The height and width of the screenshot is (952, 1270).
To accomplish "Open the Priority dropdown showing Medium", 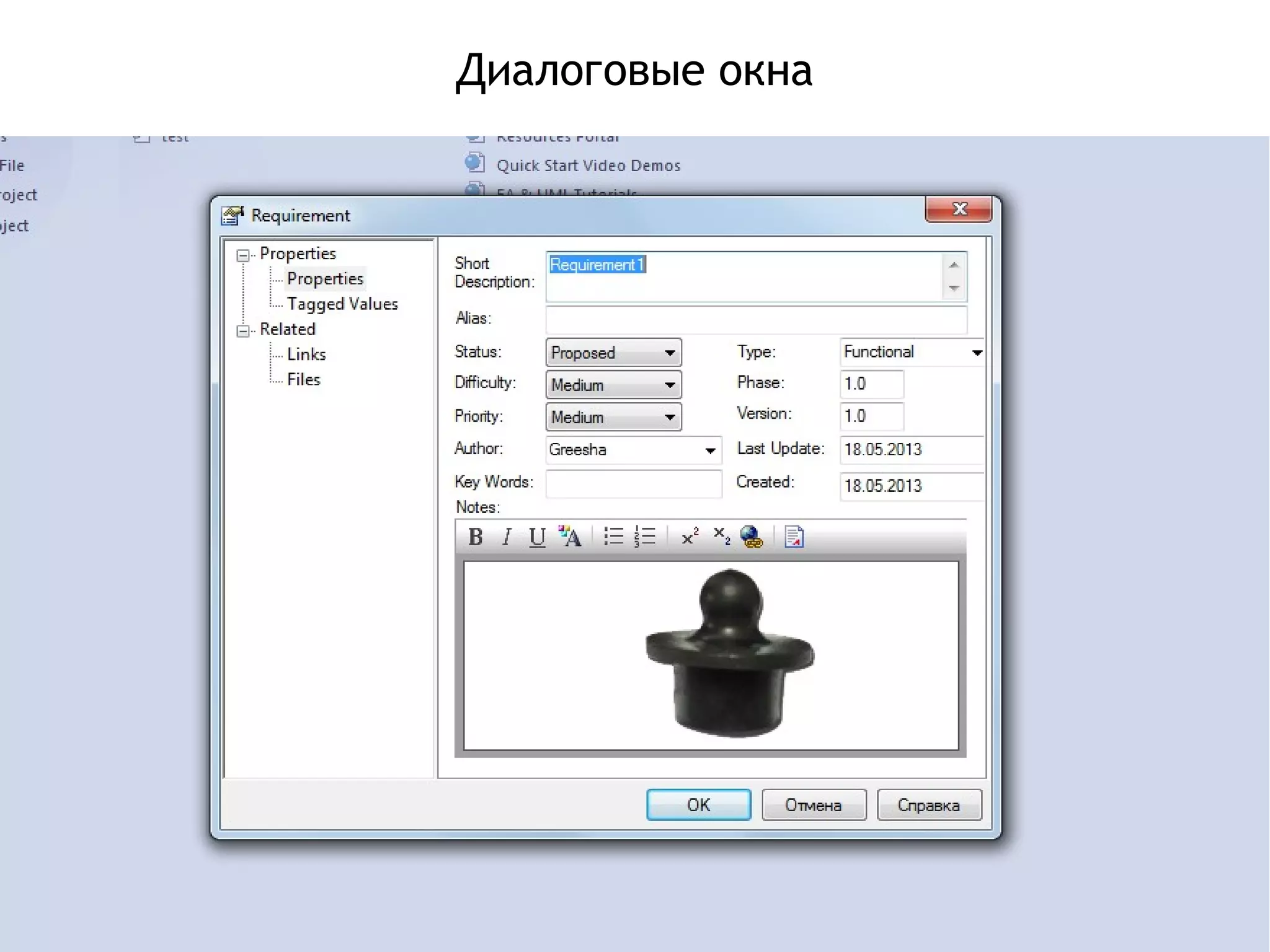I will (x=613, y=417).
